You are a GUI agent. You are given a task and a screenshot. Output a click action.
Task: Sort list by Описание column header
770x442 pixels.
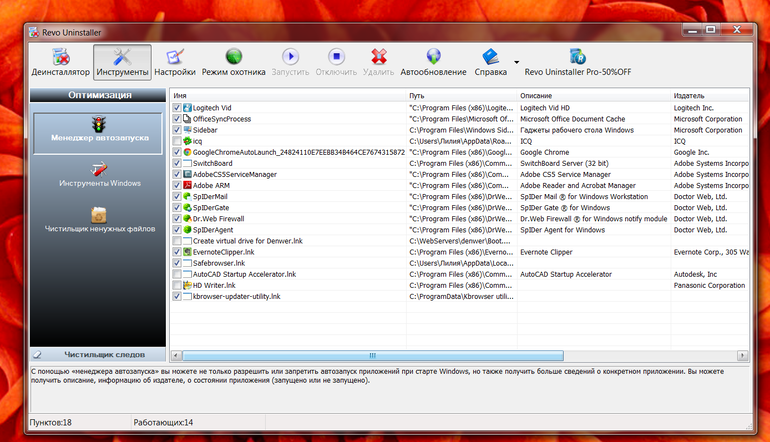pyautogui.click(x=594, y=95)
